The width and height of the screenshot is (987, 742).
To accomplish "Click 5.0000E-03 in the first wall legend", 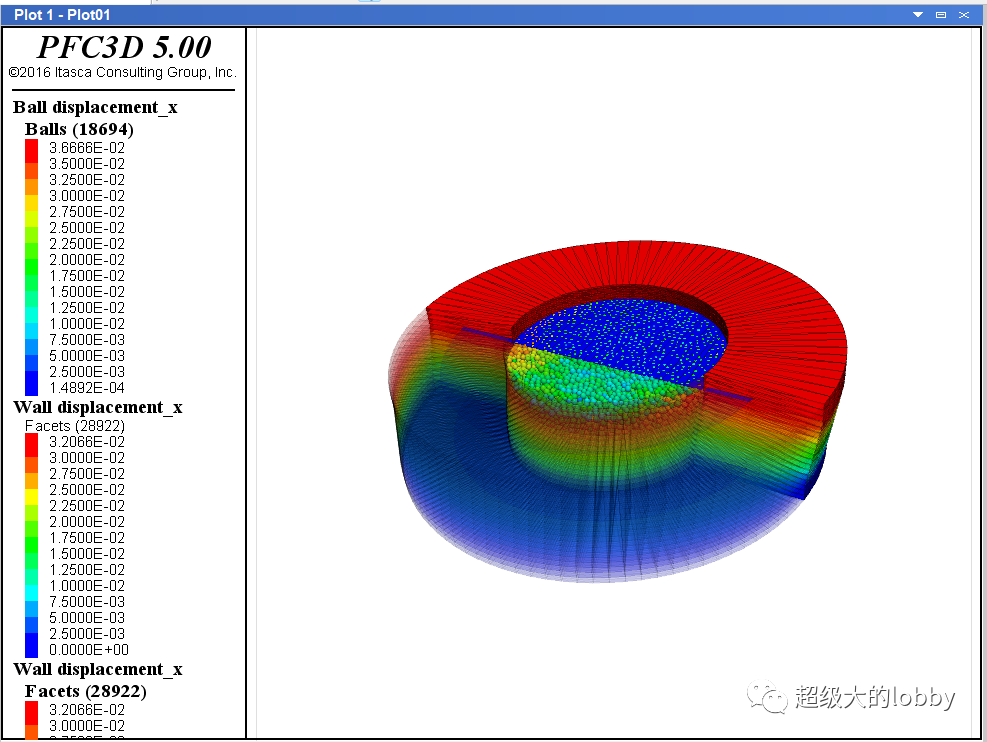I will [x=87, y=618].
